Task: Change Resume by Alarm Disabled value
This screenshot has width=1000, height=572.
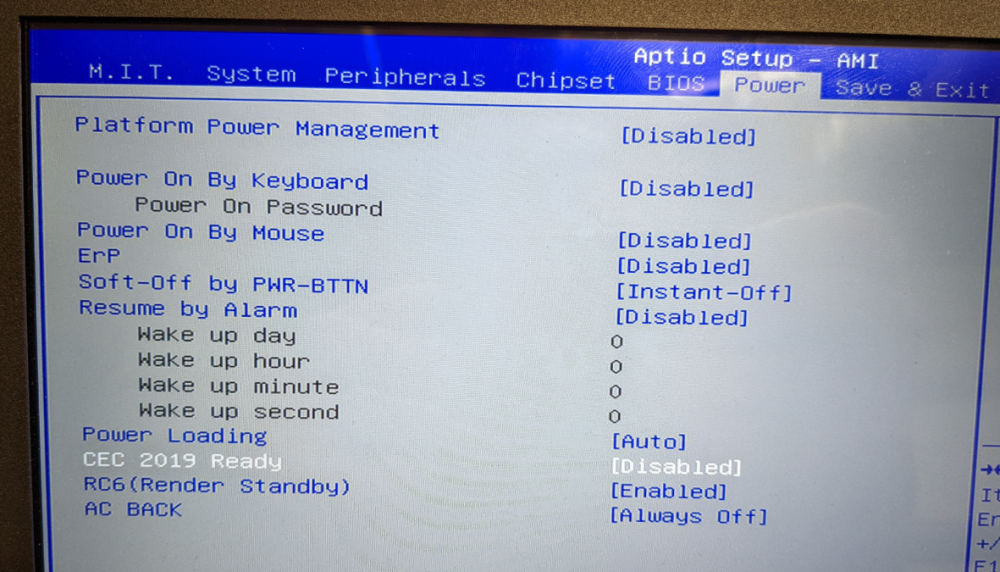Action: [682, 317]
